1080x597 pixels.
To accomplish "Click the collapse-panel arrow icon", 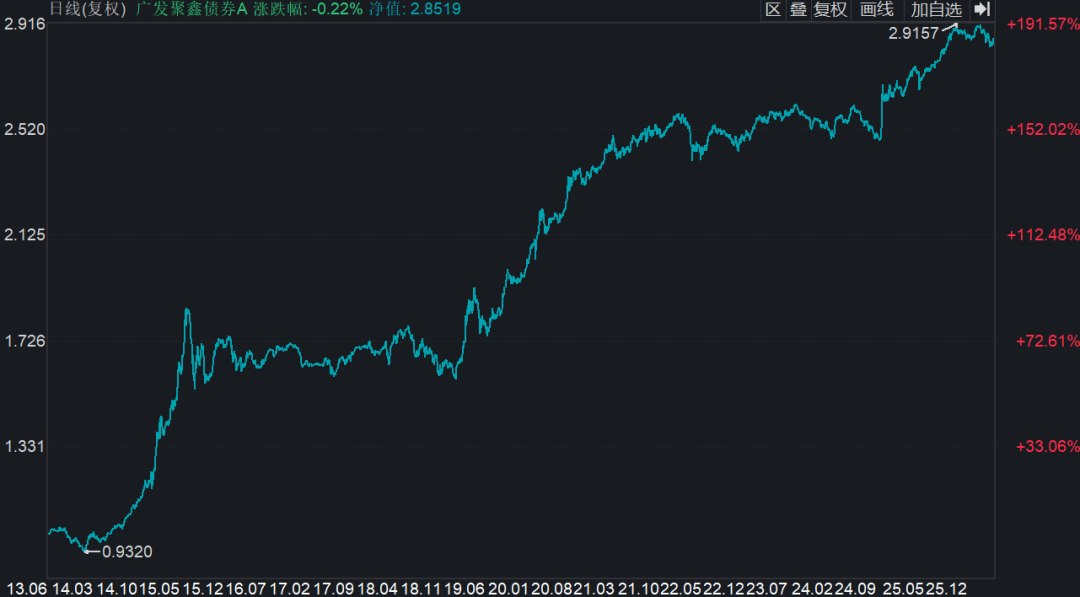I will click(981, 10).
